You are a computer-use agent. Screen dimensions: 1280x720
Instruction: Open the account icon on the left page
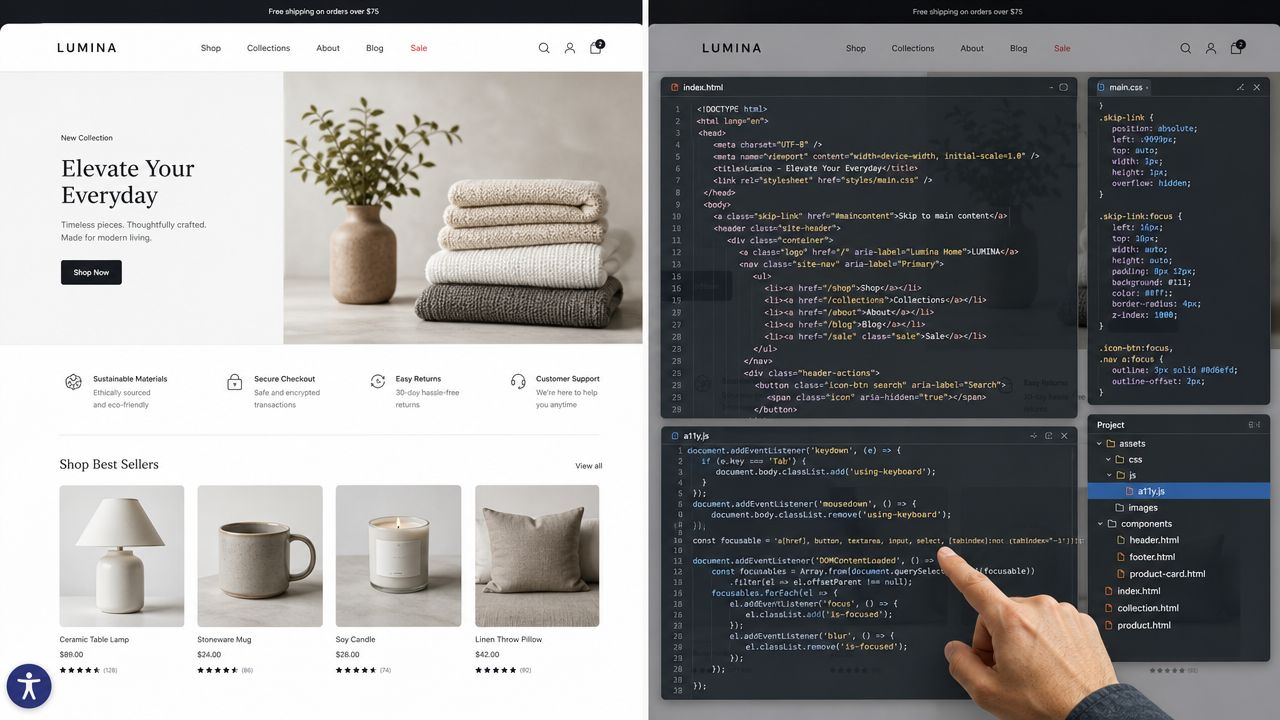click(570, 48)
